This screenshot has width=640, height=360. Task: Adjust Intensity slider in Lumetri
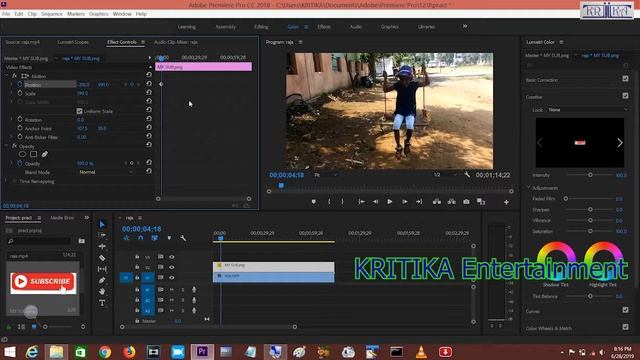[x=590, y=175]
